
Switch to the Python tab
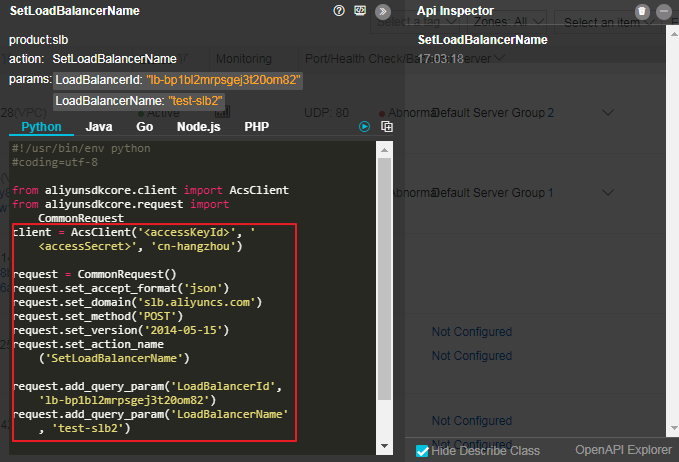pyautogui.click(x=41, y=126)
